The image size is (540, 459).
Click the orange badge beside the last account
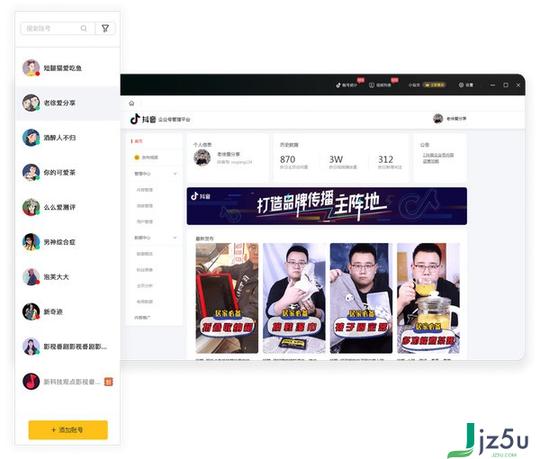coord(108,382)
